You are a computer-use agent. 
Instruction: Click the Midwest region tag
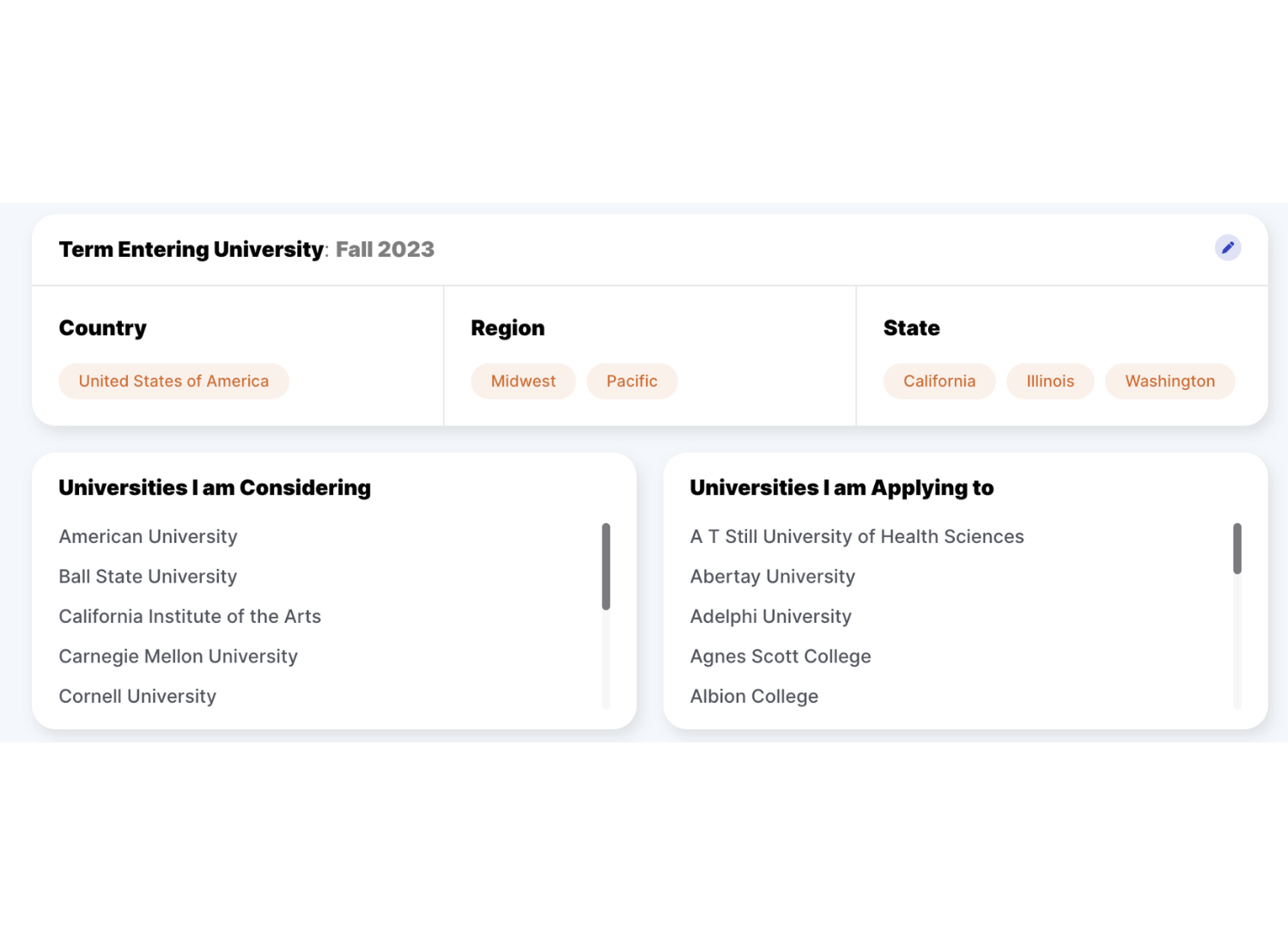click(x=523, y=381)
